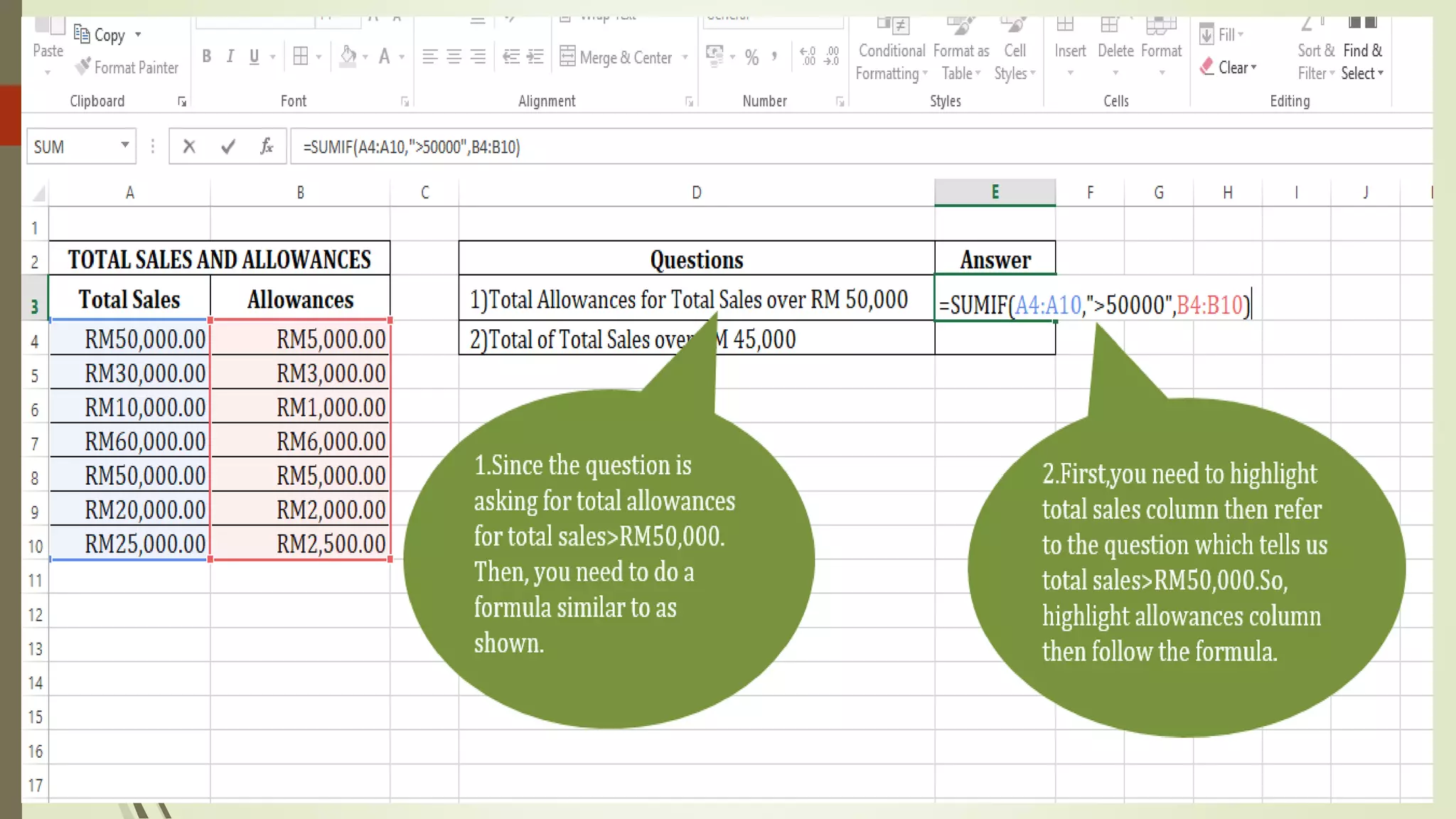Apply accounting number format icon
1456x819 pixels.
click(x=714, y=55)
